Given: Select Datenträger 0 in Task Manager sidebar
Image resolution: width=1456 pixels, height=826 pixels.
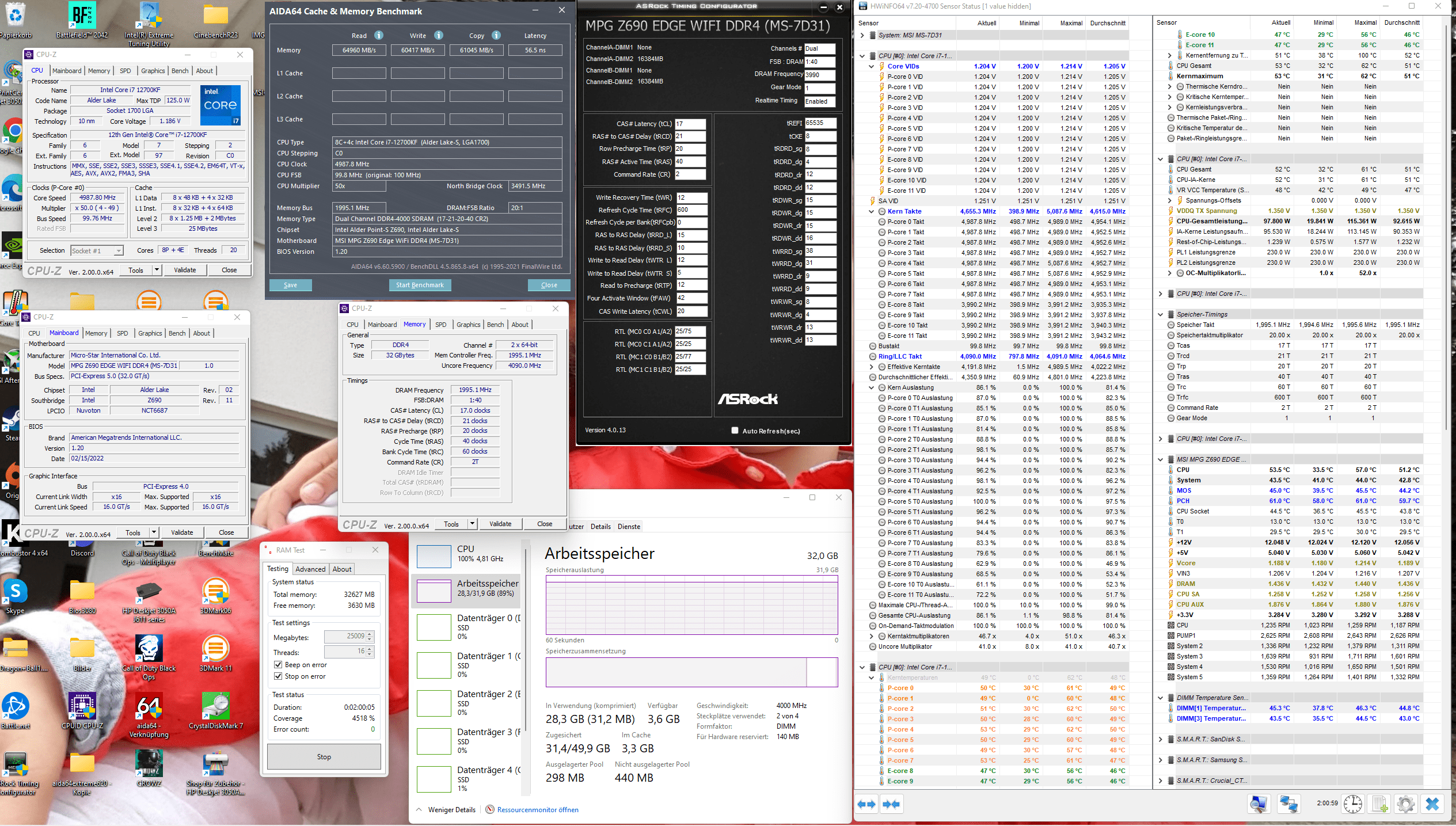Looking at the screenshot, I should tap(466, 626).
